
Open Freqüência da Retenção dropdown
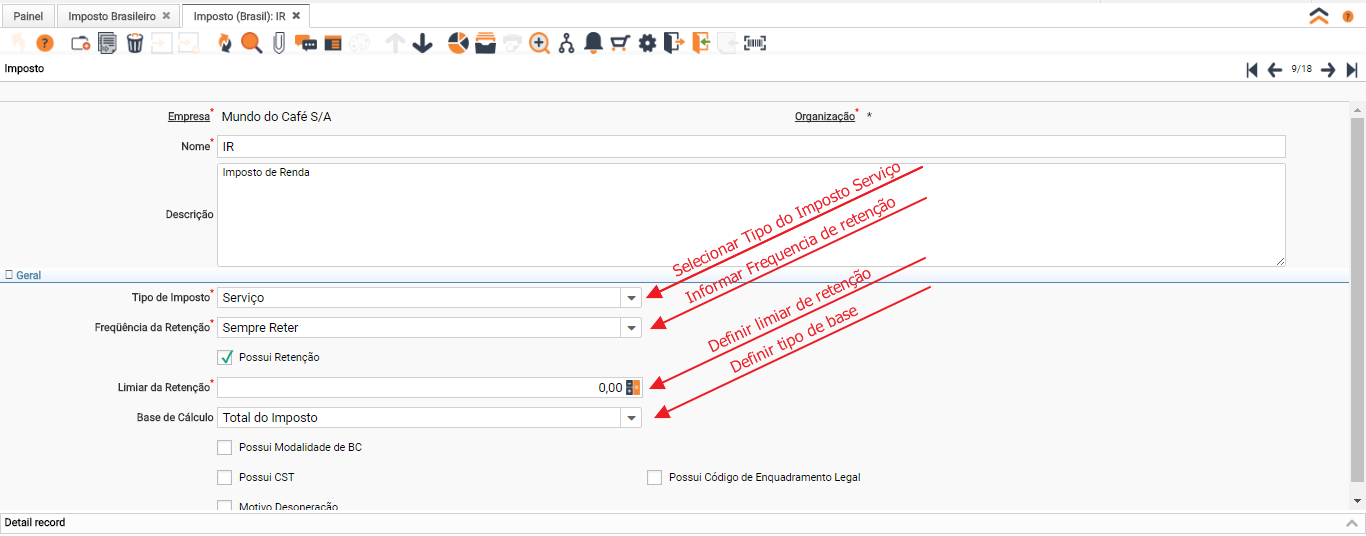point(631,328)
